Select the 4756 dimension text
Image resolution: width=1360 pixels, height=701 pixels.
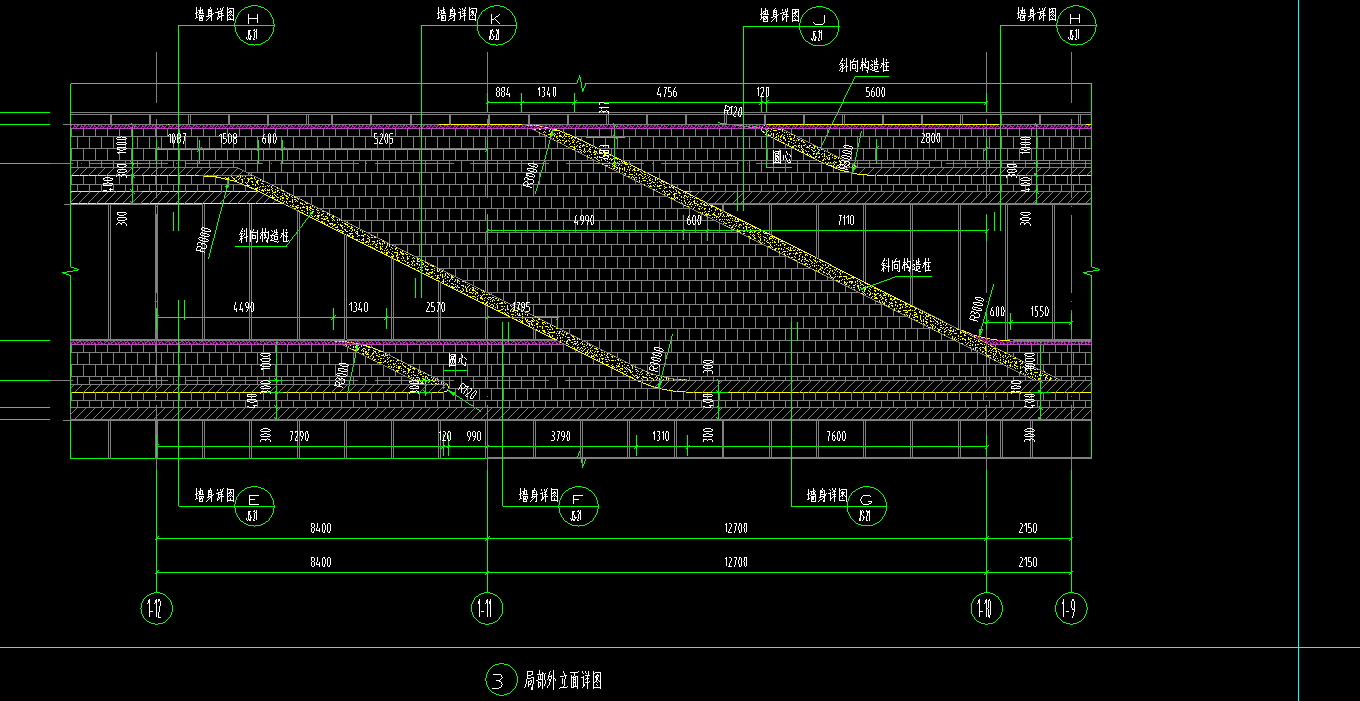click(666, 92)
